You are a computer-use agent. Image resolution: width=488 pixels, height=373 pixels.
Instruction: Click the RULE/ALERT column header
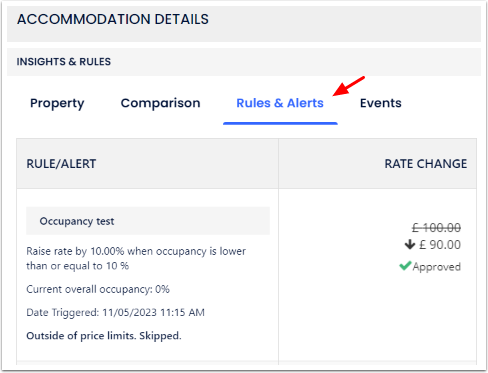click(61, 164)
